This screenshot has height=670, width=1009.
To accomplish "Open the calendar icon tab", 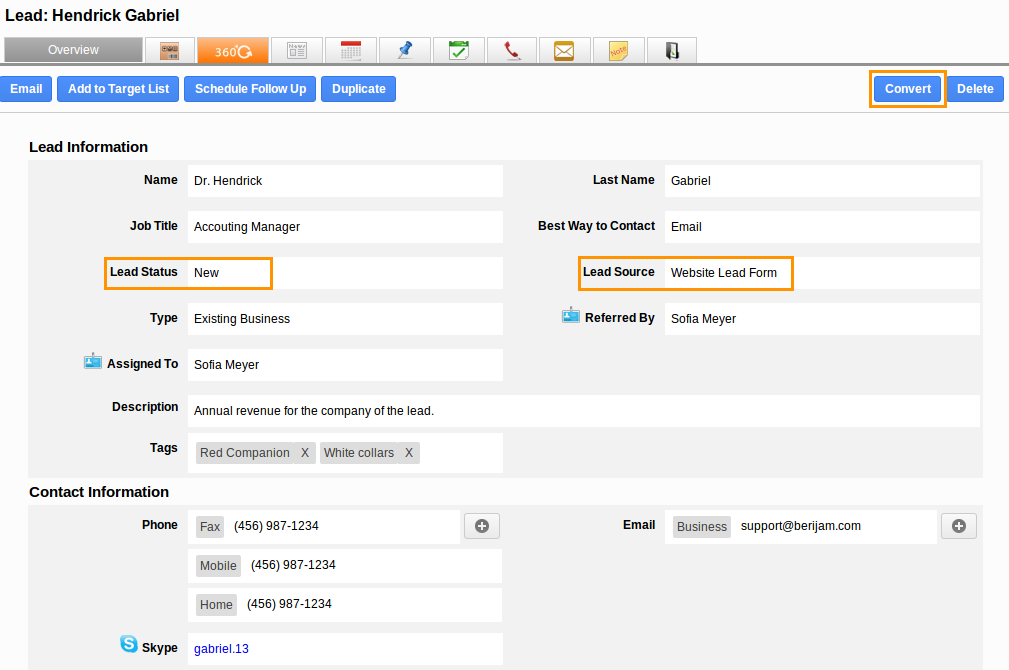I will pyautogui.click(x=350, y=50).
